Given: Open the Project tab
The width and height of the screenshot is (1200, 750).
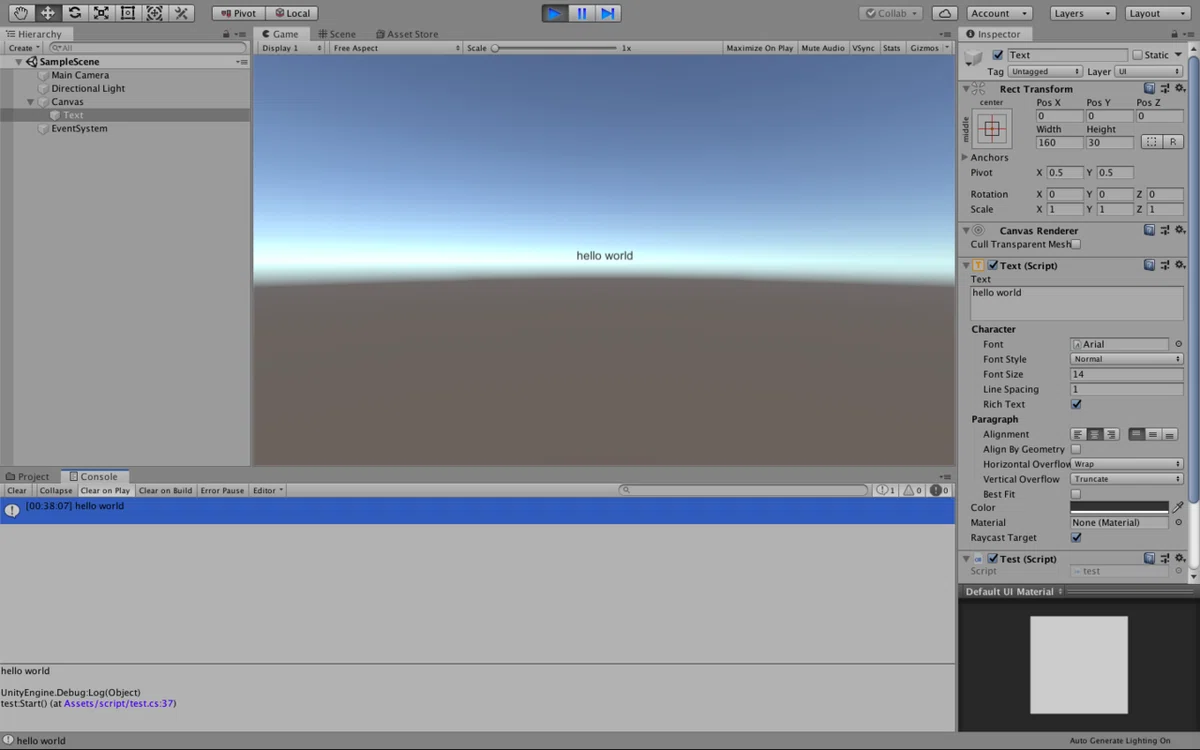Looking at the screenshot, I should point(27,476).
